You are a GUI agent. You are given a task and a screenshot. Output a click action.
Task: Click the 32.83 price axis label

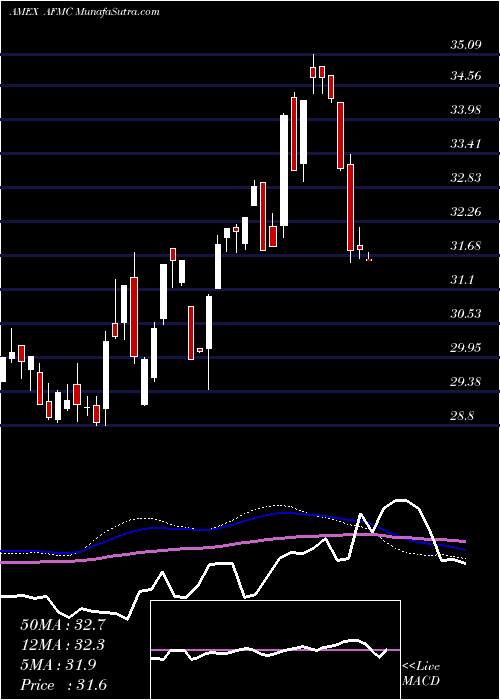465,177
